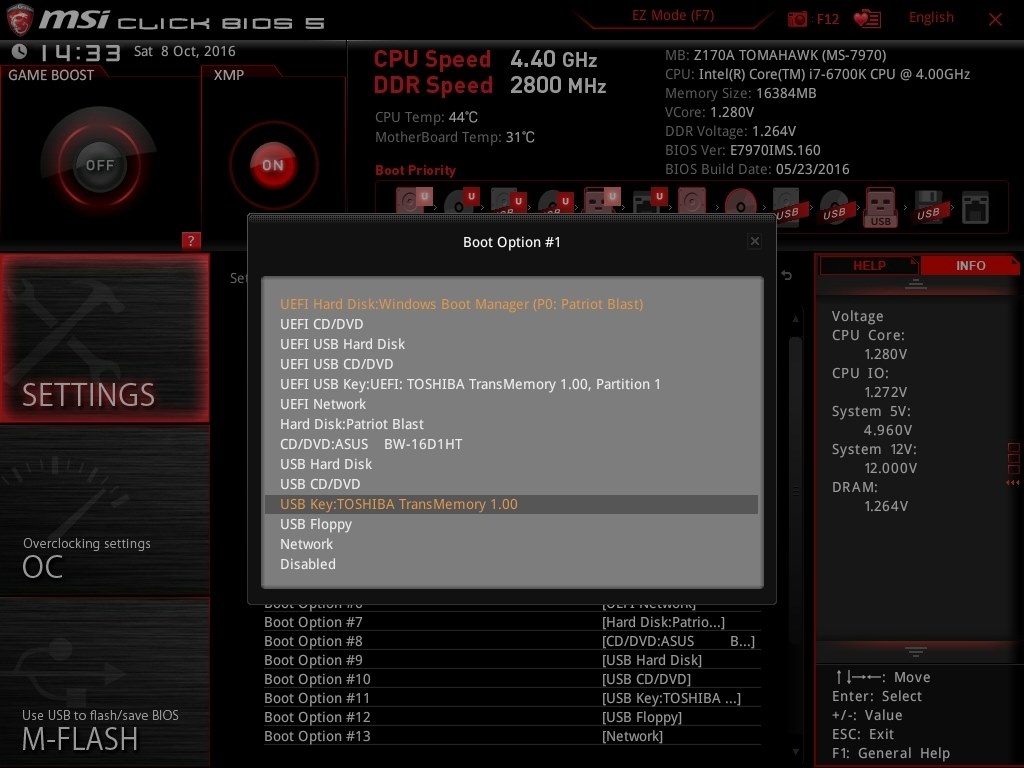Open Boot Option #13 Network dropdown
The width and height of the screenshot is (1024, 768).
[x=632, y=736]
